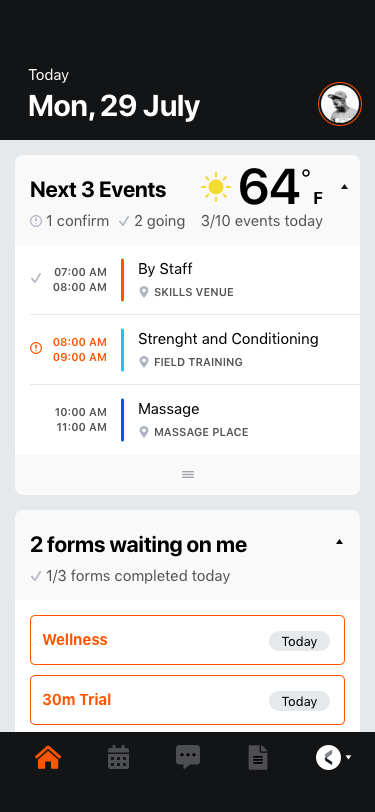Collapse the forms waiting on me section
Image resolution: width=375 pixels, height=812 pixels.
pos(339,542)
